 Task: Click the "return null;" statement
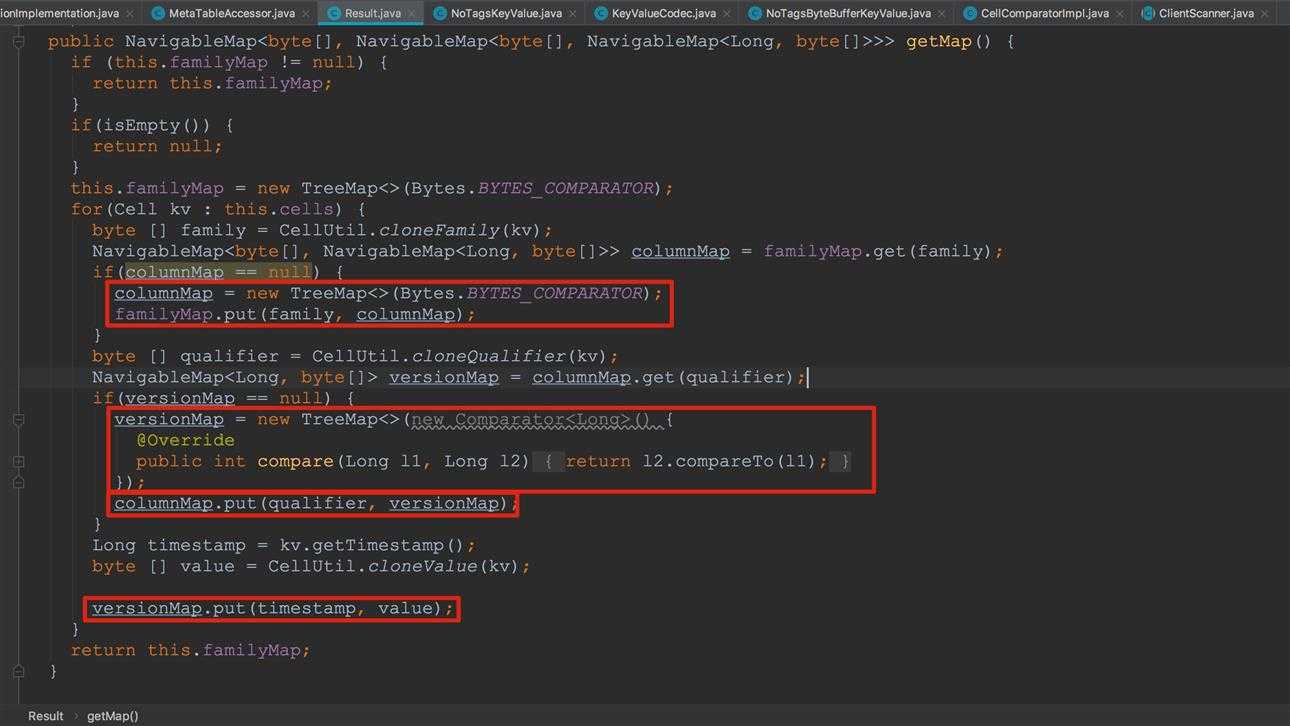click(x=157, y=147)
